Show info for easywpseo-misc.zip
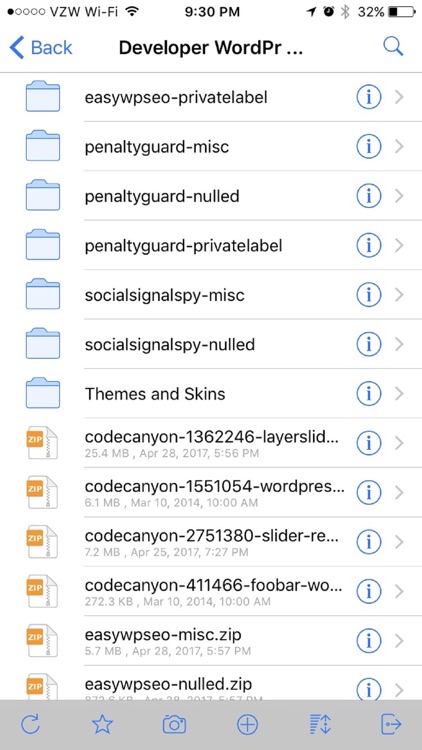Image resolution: width=422 pixels, height=750 pixels. (x=368, y=641)
